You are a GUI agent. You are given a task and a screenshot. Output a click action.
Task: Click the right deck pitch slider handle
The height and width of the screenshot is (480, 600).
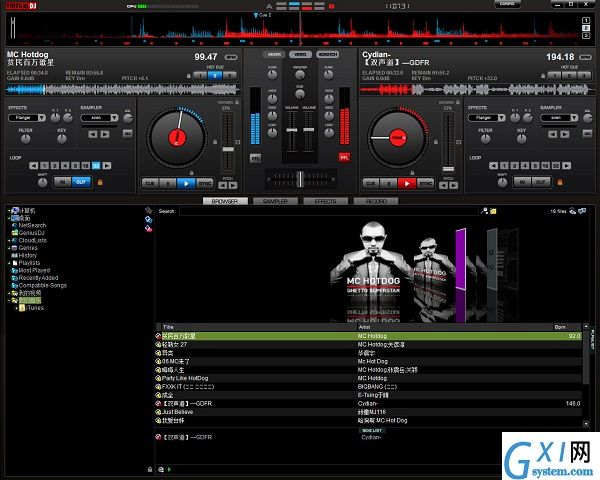[448, 169]
